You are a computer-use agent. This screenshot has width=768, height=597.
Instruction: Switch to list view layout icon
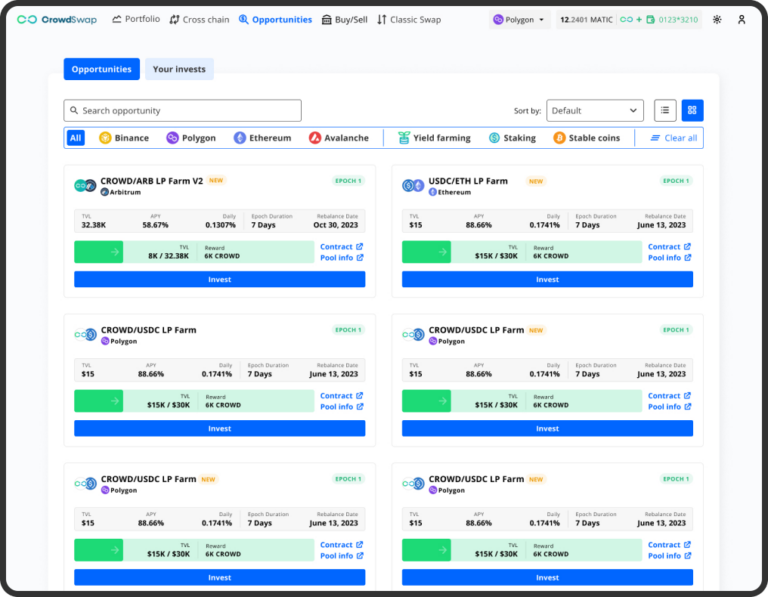click(665, 111)
